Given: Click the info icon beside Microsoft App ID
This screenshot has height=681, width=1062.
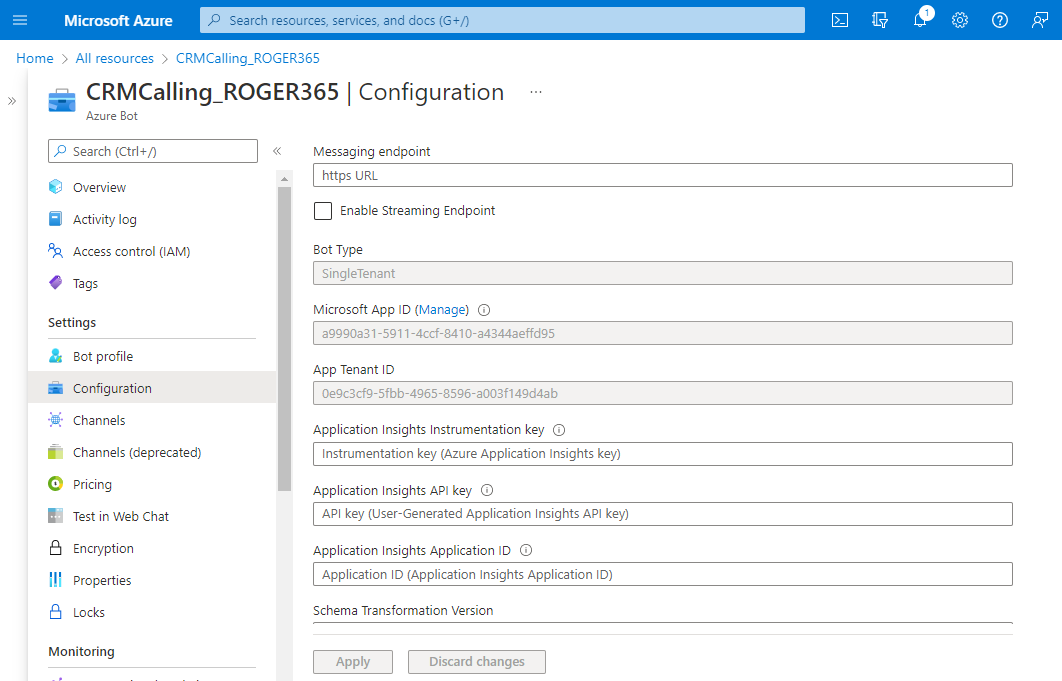Looking at the screenshot, I should (484, 310).
